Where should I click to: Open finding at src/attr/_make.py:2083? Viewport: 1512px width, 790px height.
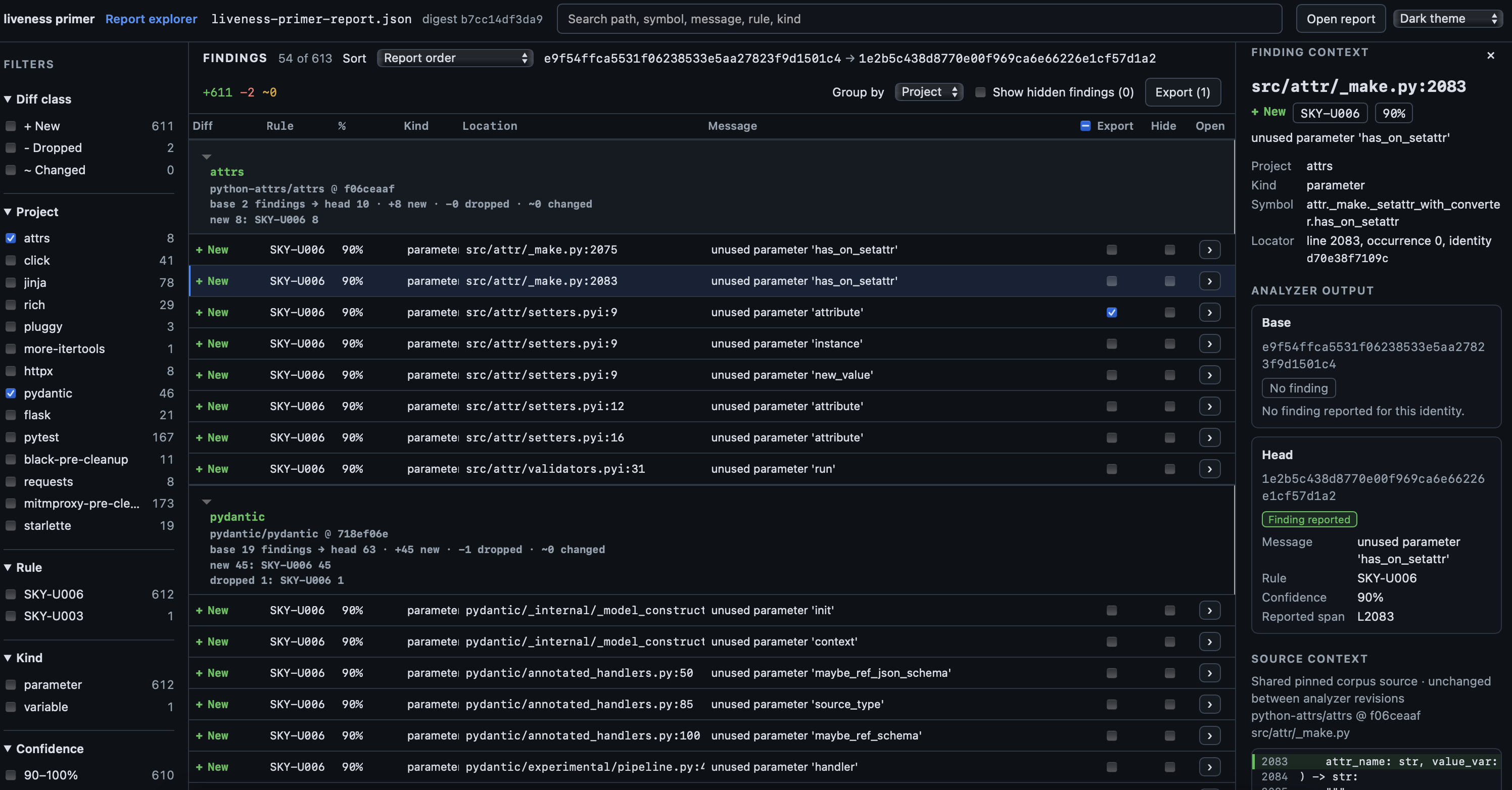(x=1209, y=281)
